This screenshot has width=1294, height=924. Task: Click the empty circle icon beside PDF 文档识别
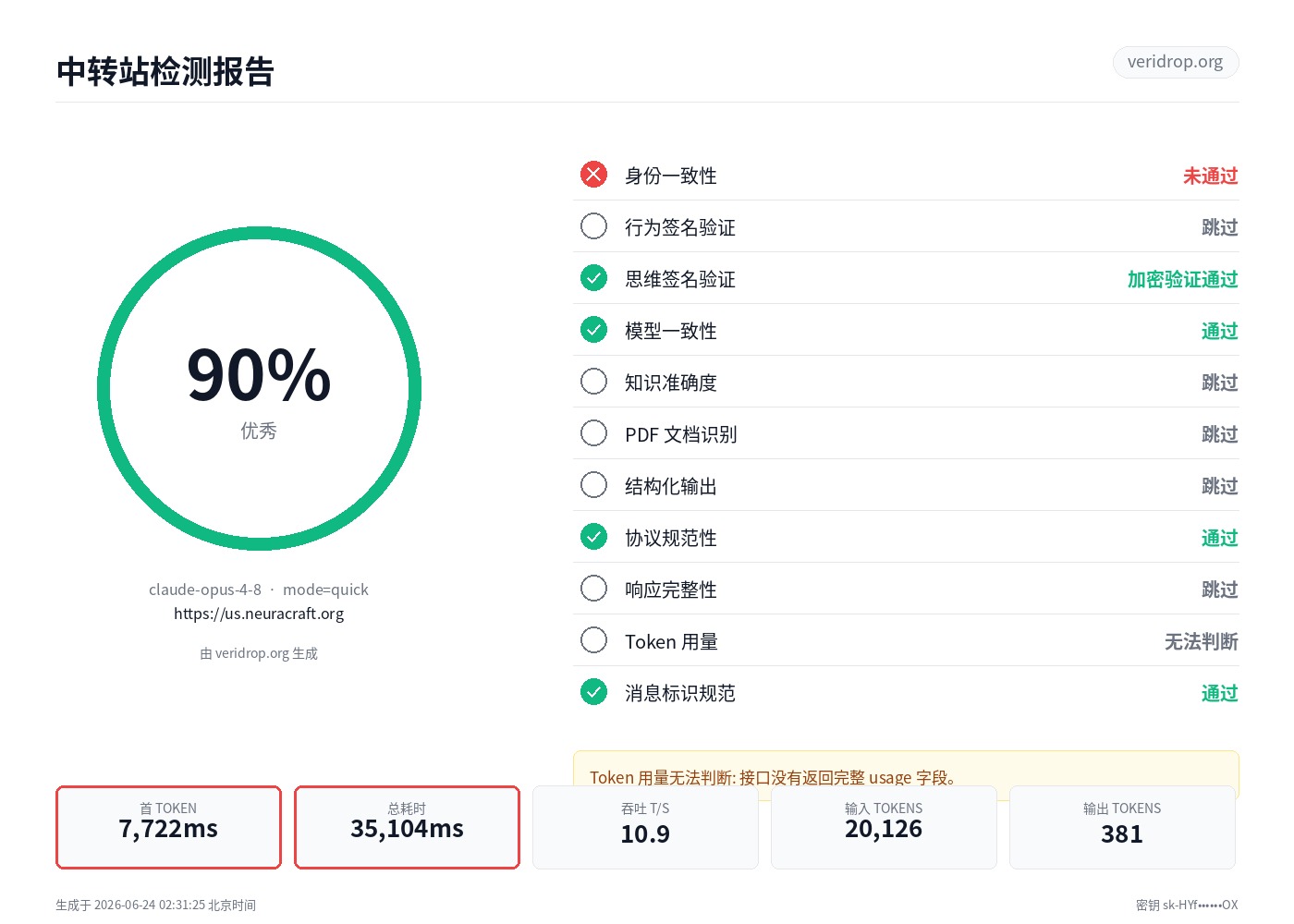coord(593,433)
